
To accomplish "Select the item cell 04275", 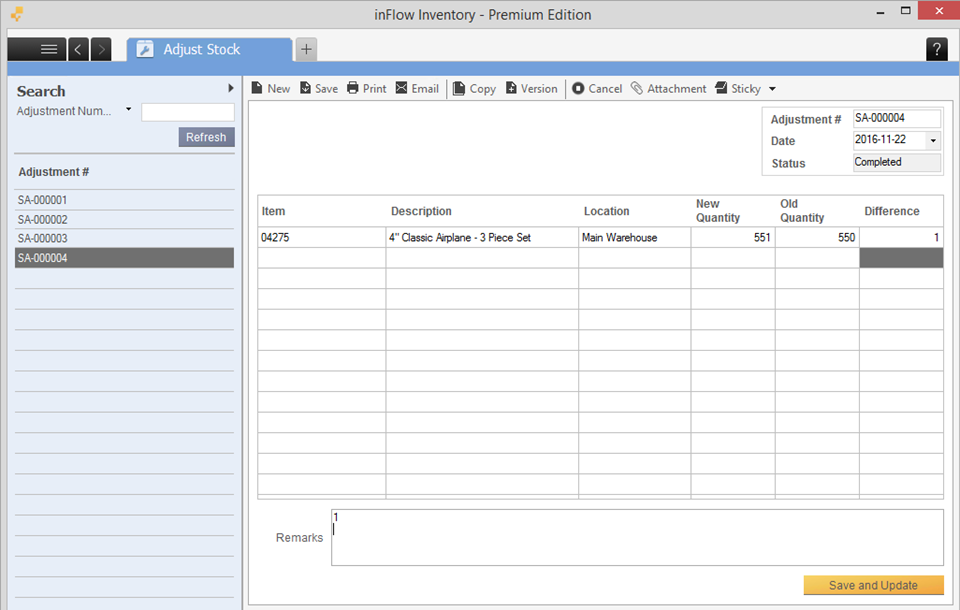I will (x=322, y=238).
